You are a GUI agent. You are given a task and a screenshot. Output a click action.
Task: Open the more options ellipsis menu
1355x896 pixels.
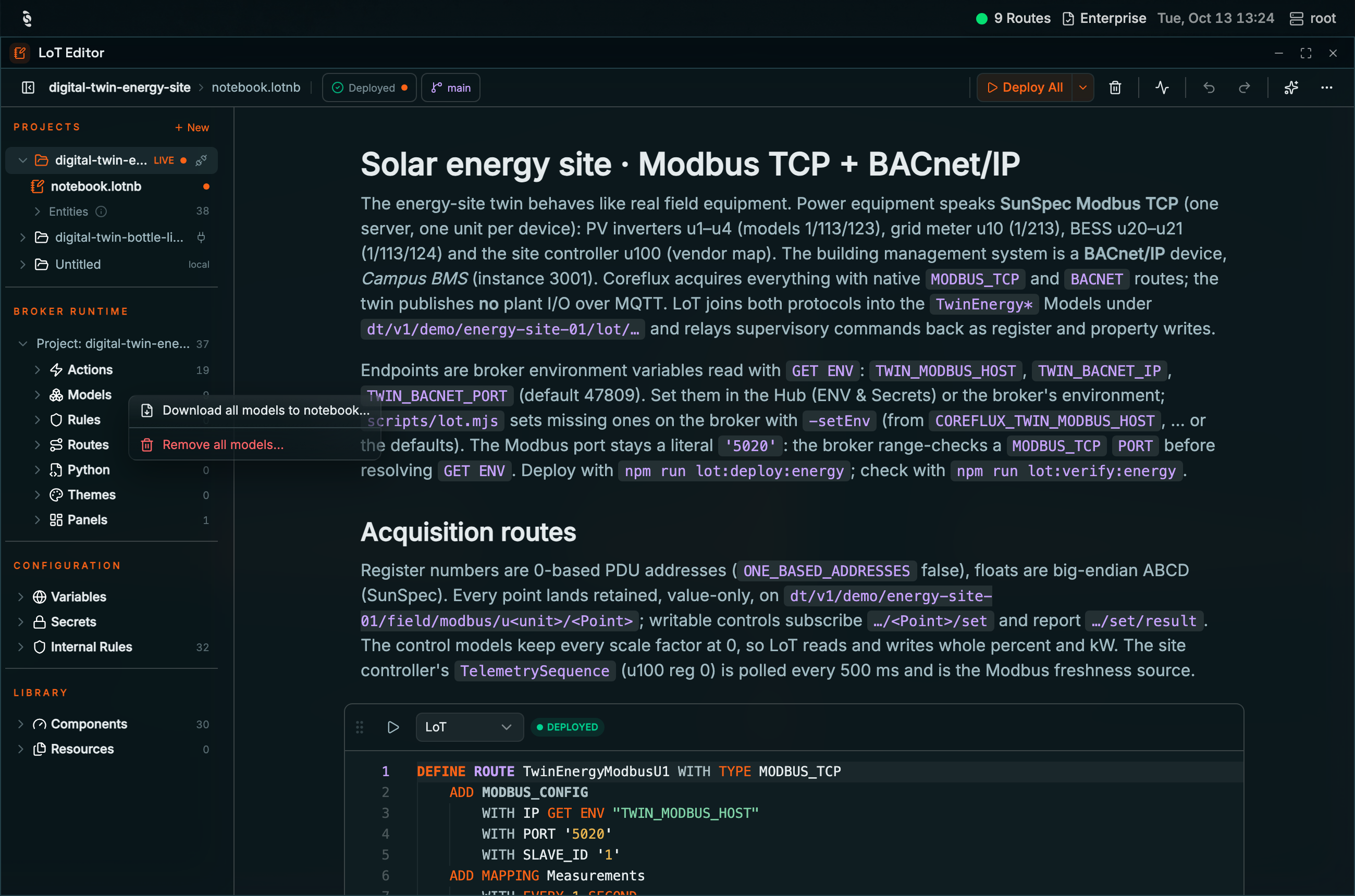click(1326, 88)
